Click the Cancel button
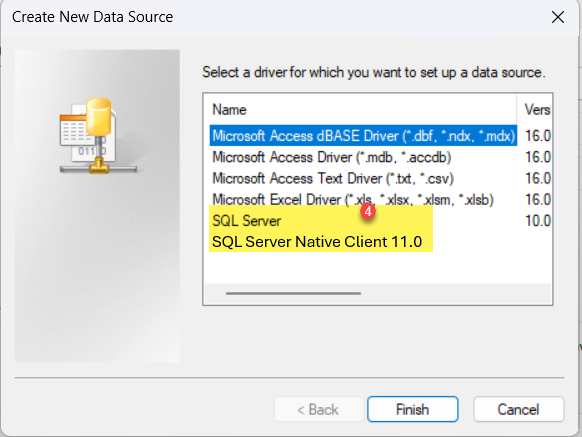The height and width of the screenshot is (437, 582). coord(519,410)
